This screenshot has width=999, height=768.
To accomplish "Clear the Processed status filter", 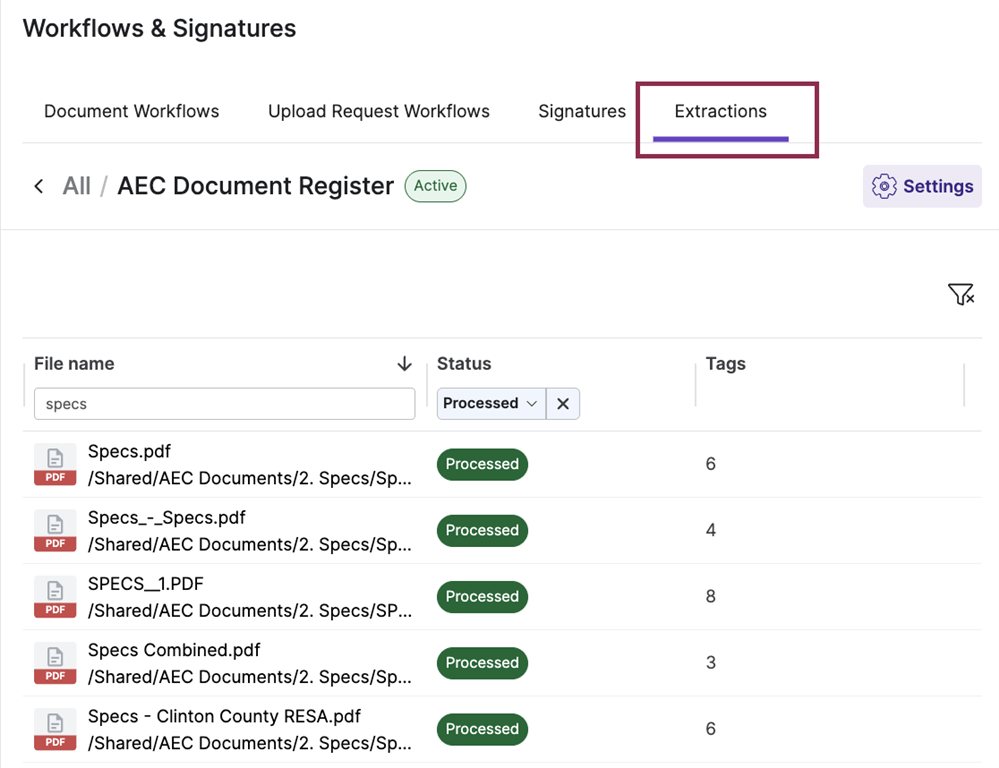I will pos(563,403).
